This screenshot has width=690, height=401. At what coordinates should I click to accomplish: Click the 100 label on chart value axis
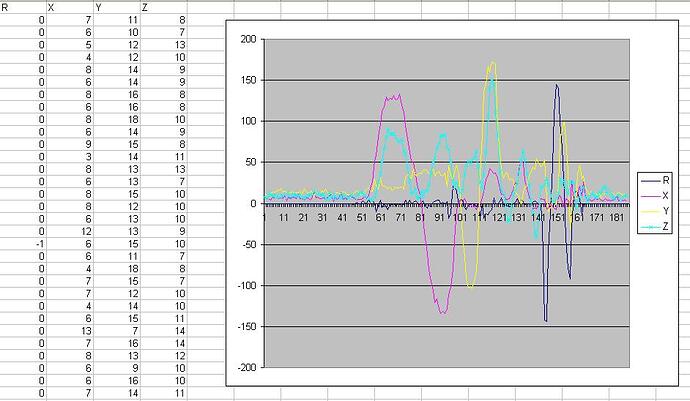[248, 121]
